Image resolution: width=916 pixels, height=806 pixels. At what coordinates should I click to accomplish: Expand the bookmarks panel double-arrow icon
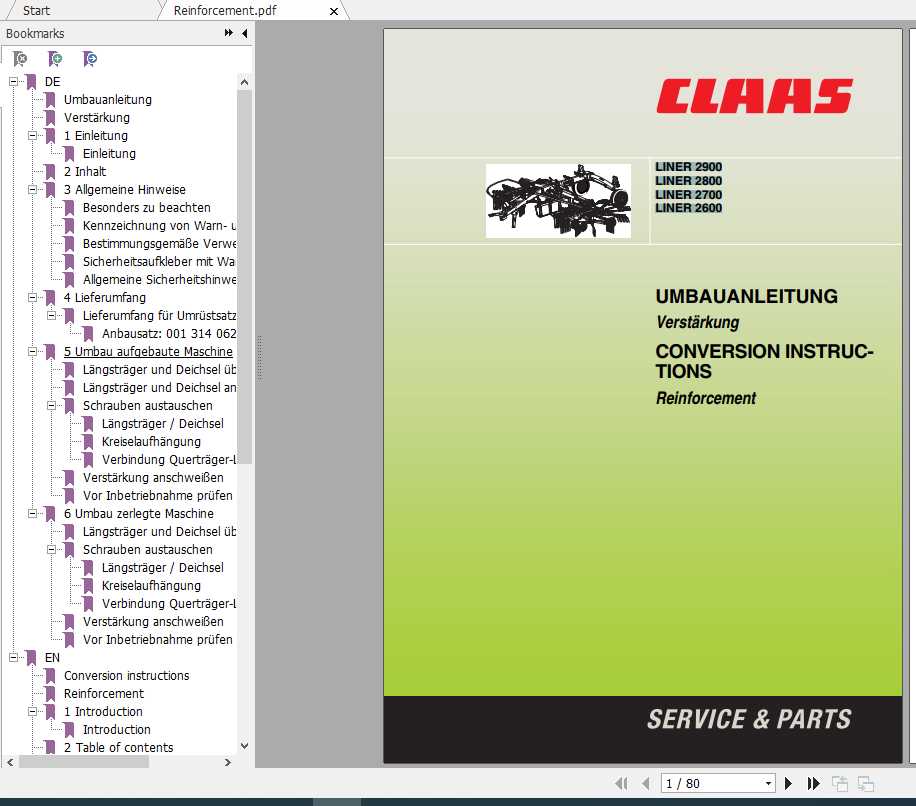click(x=228, y=33)
